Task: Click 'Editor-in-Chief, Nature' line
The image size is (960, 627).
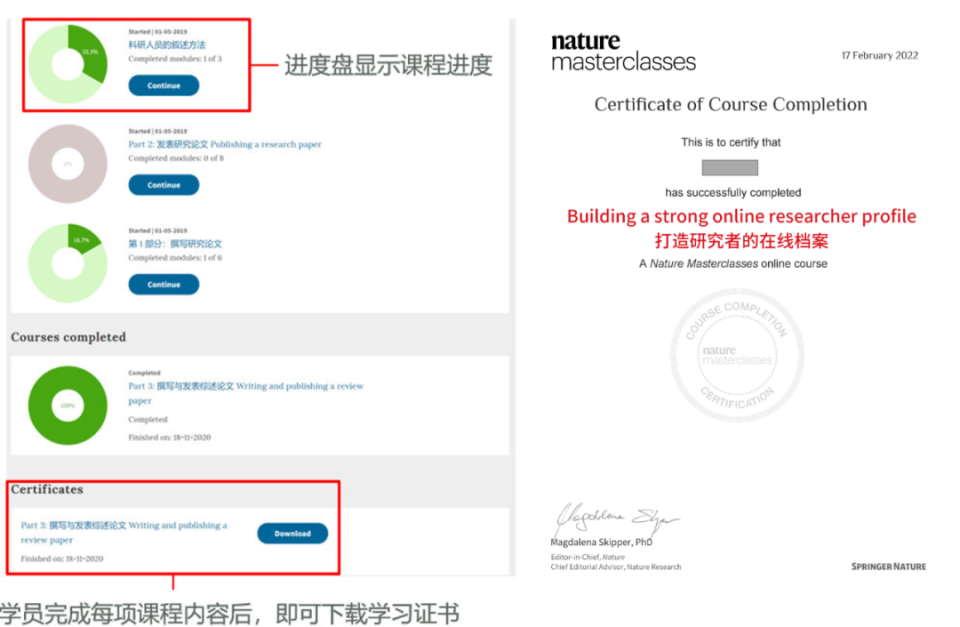Action: [x=588, y=557]
